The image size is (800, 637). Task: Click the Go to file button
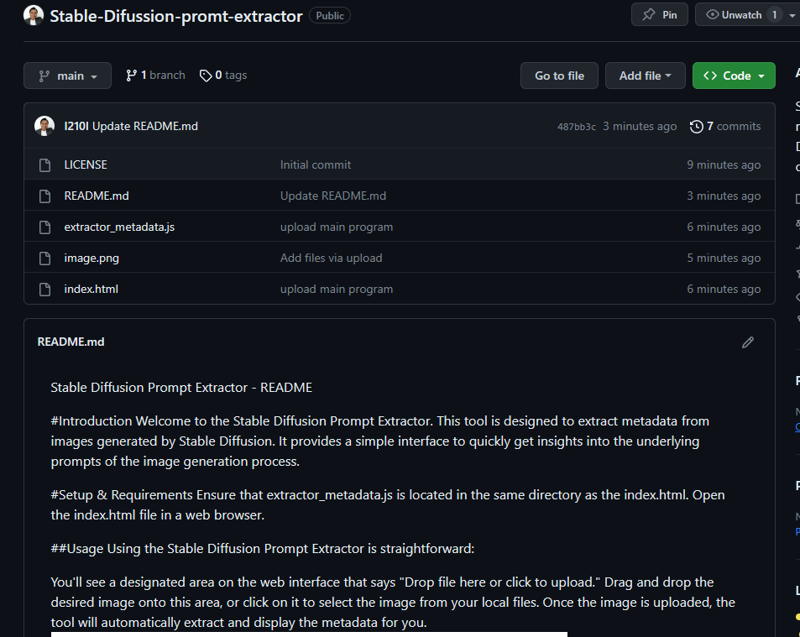click(559, 75)
